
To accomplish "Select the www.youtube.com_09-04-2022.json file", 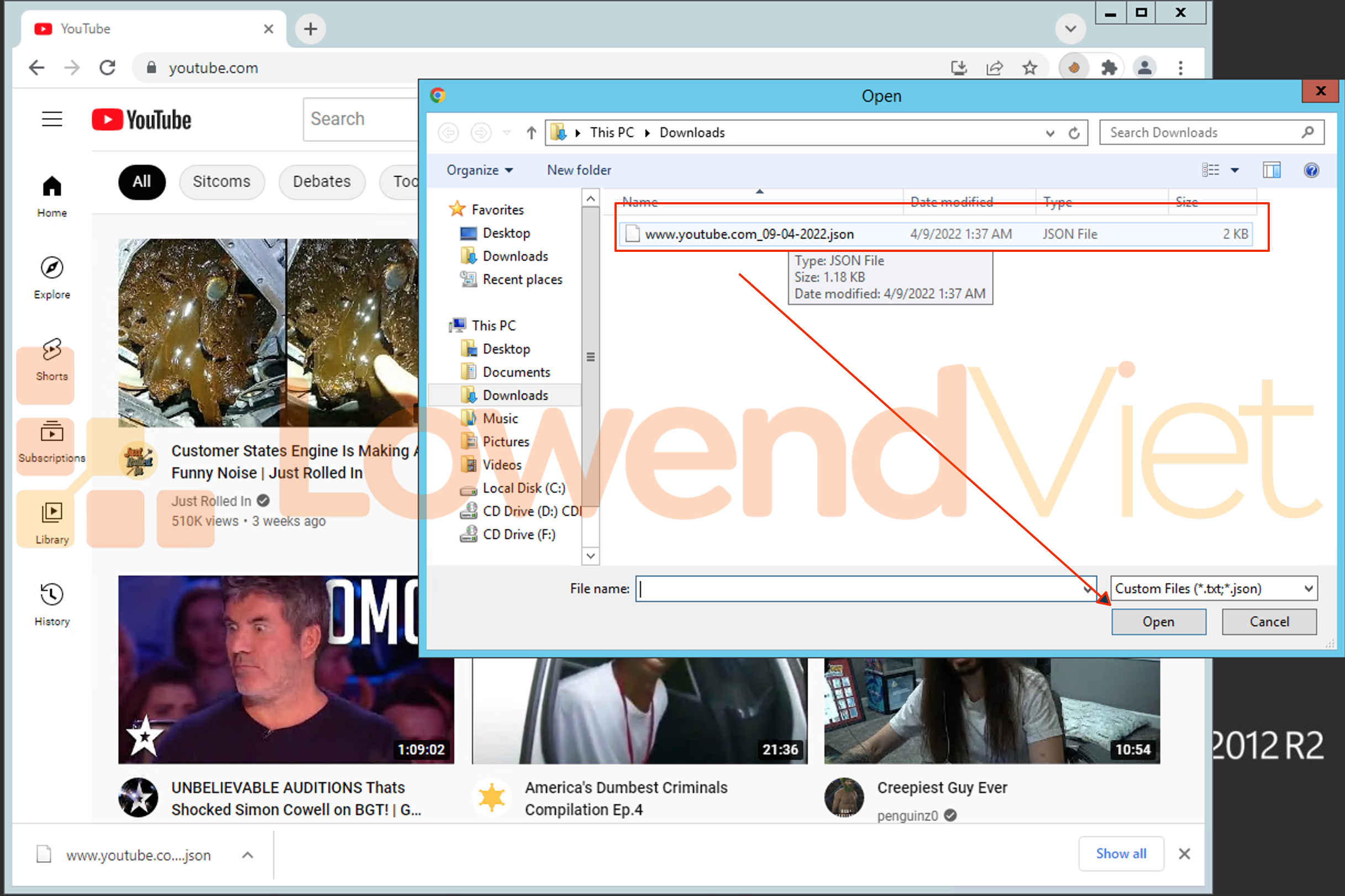I will (x=749, y=234).
